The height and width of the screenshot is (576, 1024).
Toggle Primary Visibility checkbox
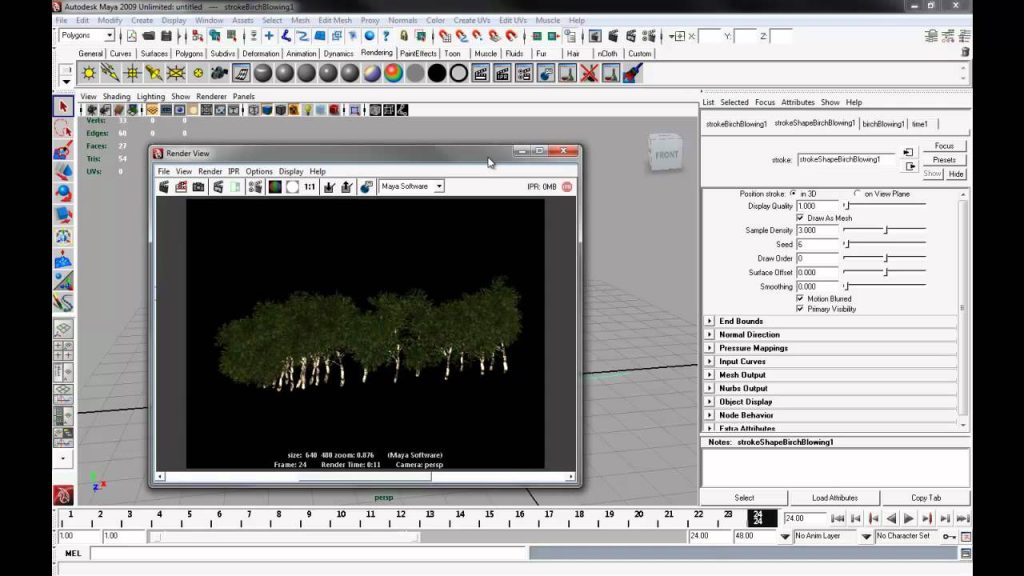[800, 309]
